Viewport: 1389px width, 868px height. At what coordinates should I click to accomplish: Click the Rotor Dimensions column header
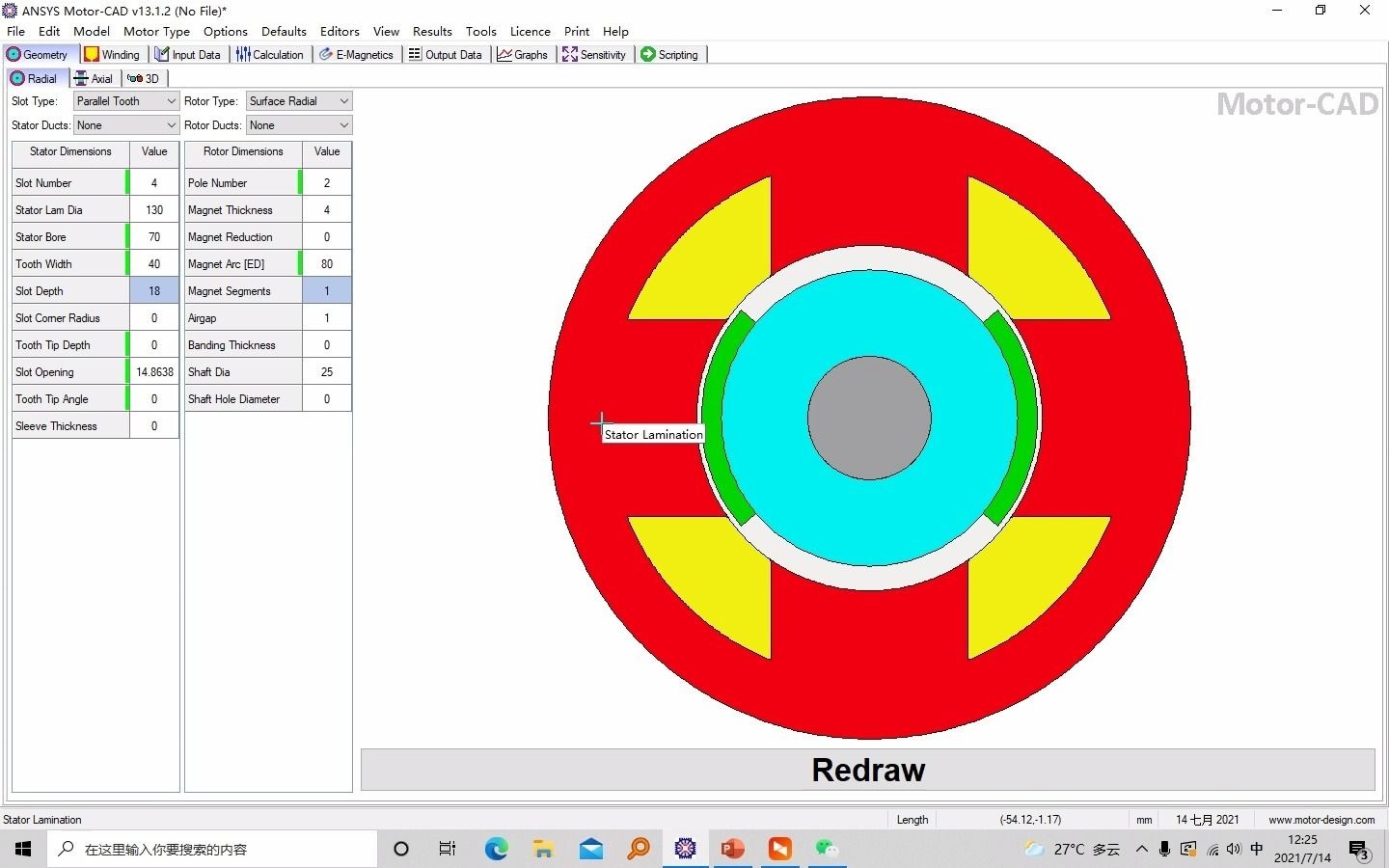[x=243, y=152]
